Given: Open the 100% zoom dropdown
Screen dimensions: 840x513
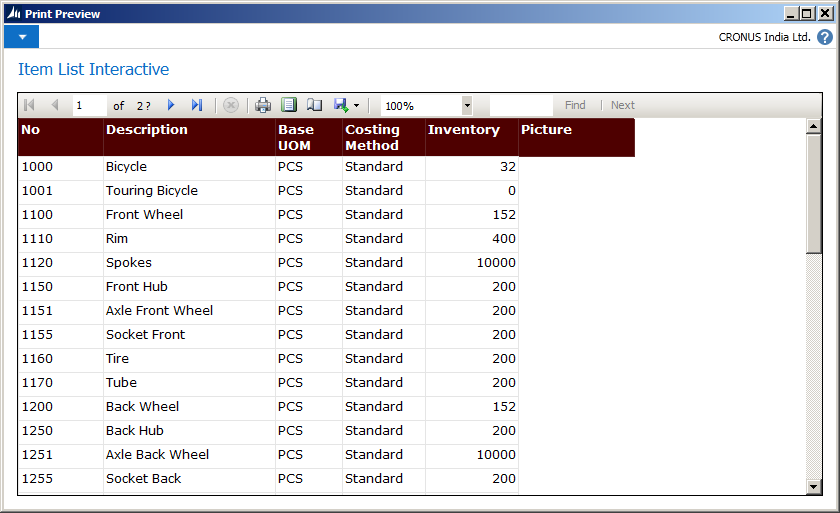Looking at the screenshot, I should point(467,105).
